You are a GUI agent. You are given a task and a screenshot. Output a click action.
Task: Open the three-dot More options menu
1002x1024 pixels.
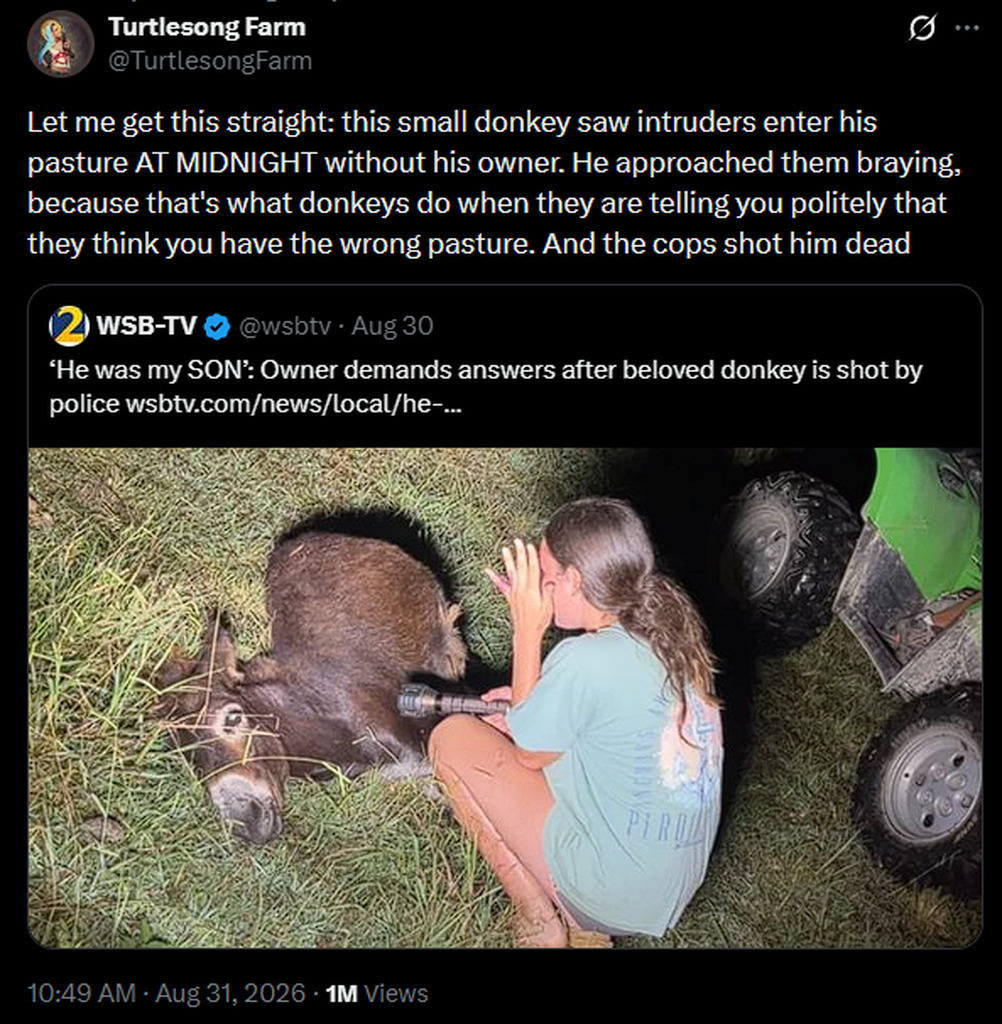[x=967, y=28]
